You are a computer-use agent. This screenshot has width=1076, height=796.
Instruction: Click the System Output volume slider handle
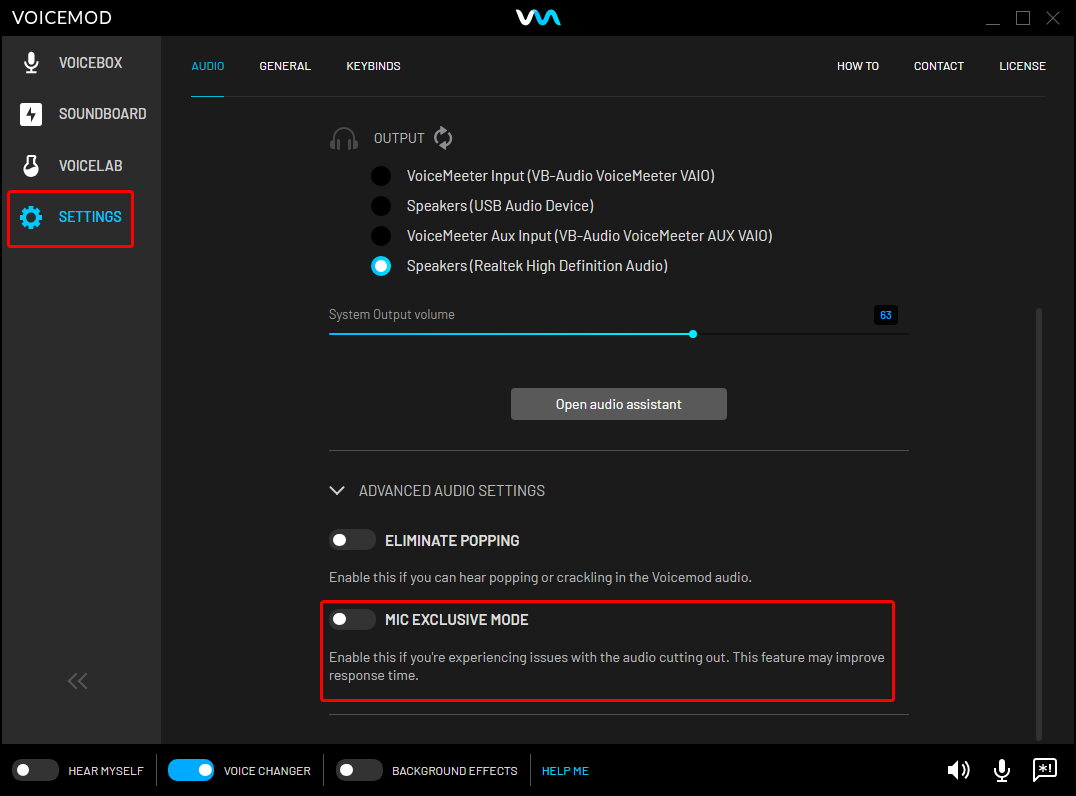tap(693, 334)
